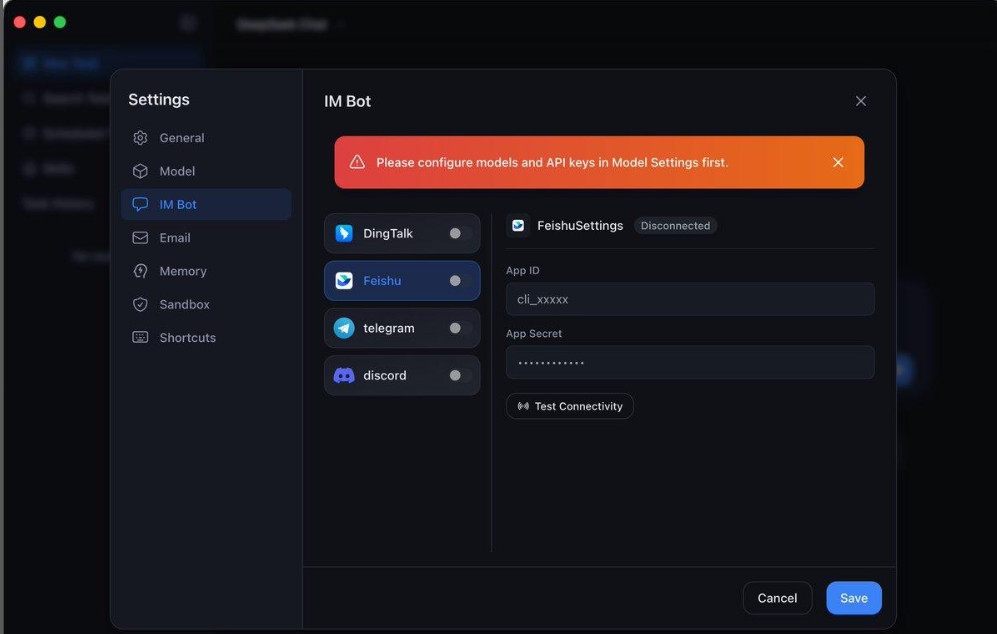Click the App ID input field
The width and height of the screenshot is (997, 634).
[690, 299]
